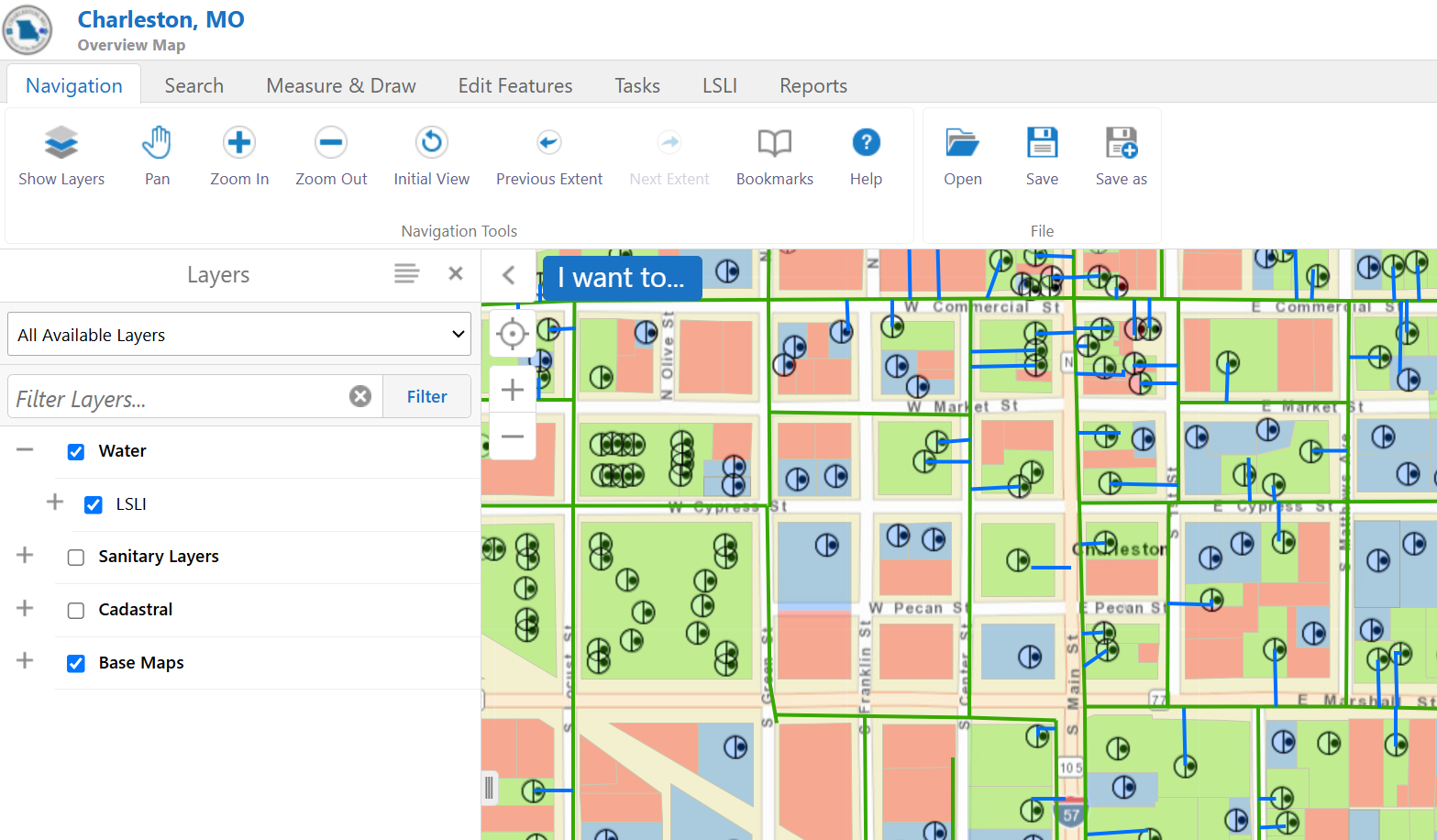This screenshot has height=840, width=1437.
Task: Click the Zoom Out toolbar icon
Action: click(331, 144)
